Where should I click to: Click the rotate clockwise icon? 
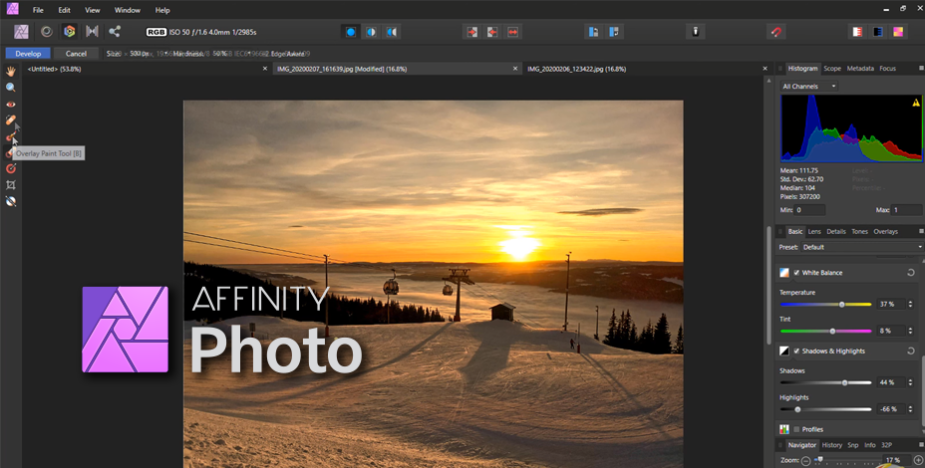point(614,32)
